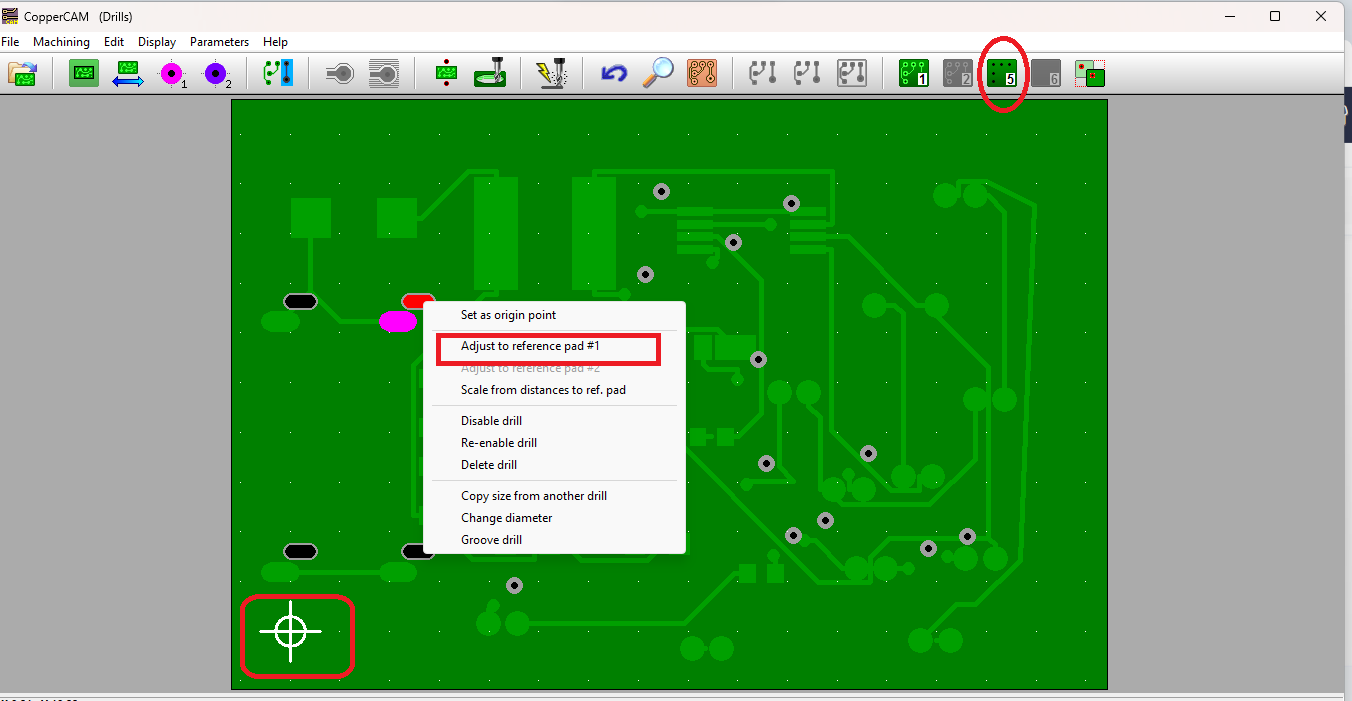Switch to layer 2 view icon
The image size is (1352, 701).
pyautogui.click(x=958, y=73)
